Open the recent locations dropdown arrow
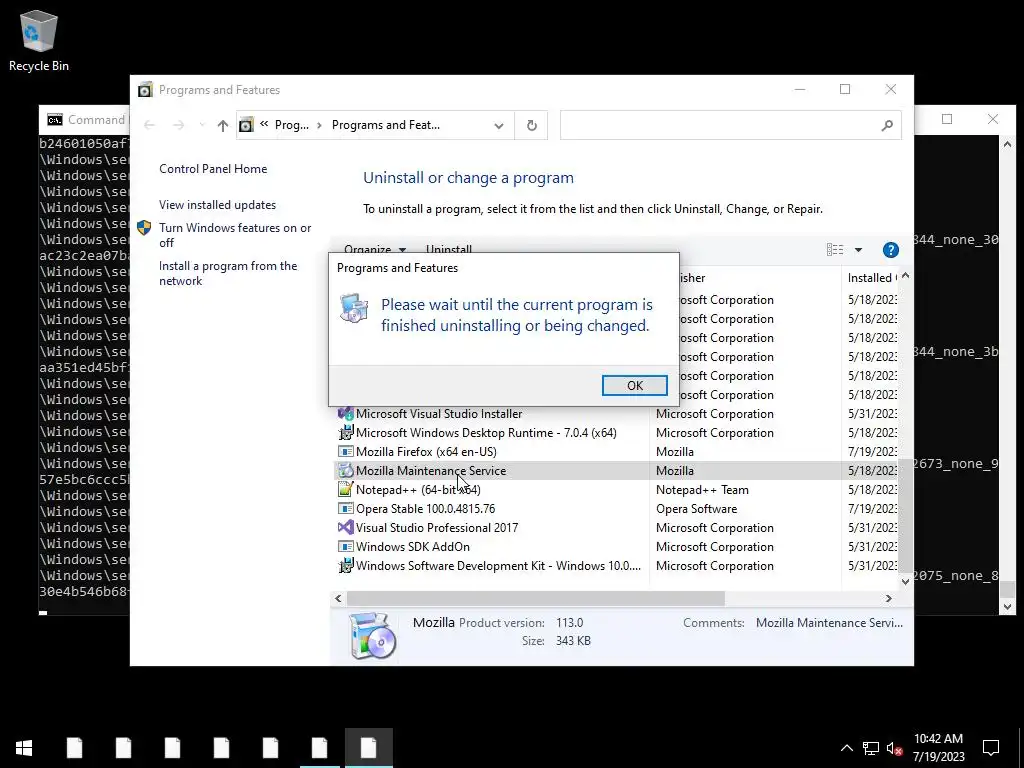This screenshot has width=1024, height=768. point(202,125)
